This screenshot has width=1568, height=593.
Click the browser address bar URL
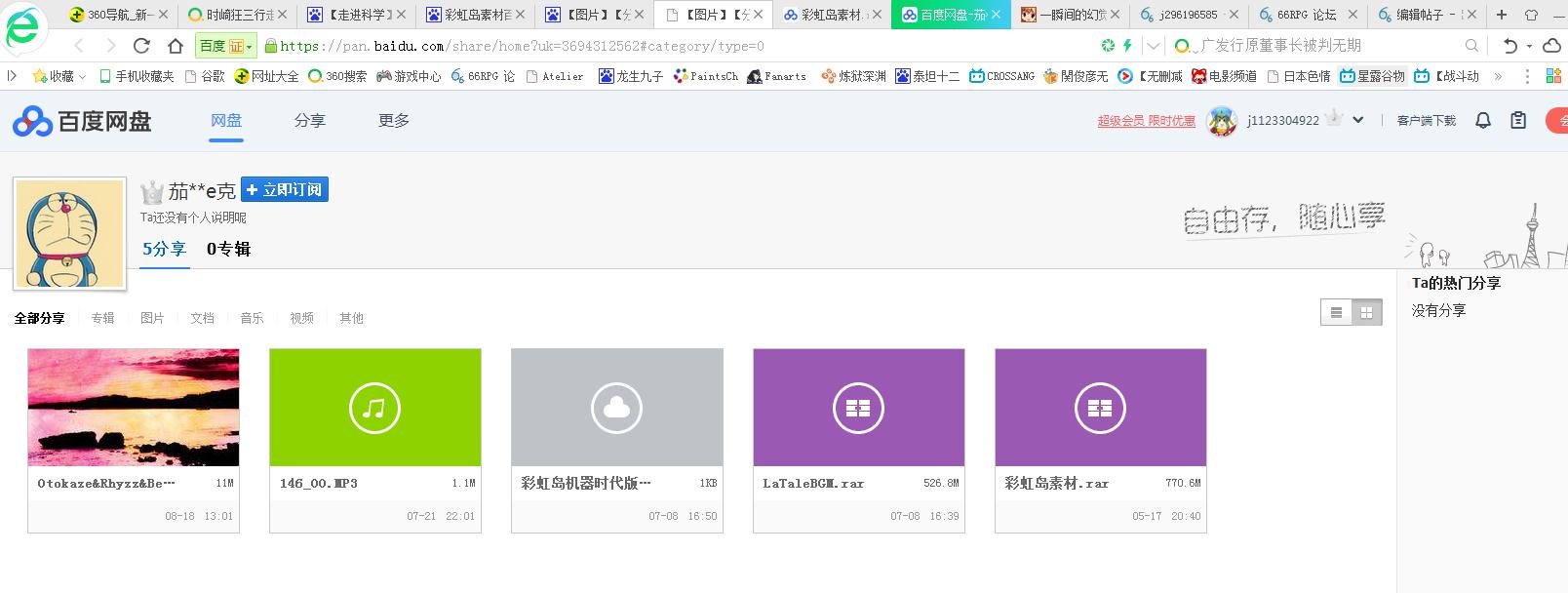[x=522, y=46]
